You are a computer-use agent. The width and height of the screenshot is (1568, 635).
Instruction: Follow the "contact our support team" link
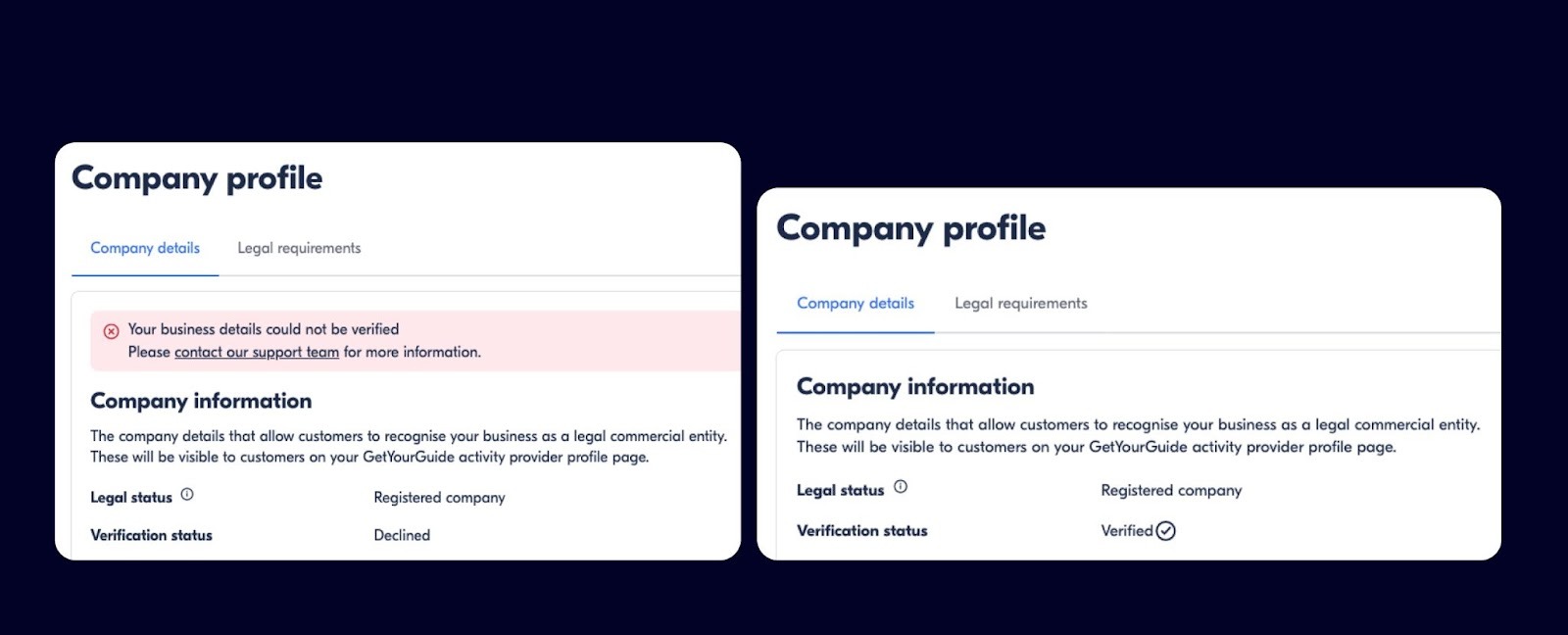click(257, 353)
